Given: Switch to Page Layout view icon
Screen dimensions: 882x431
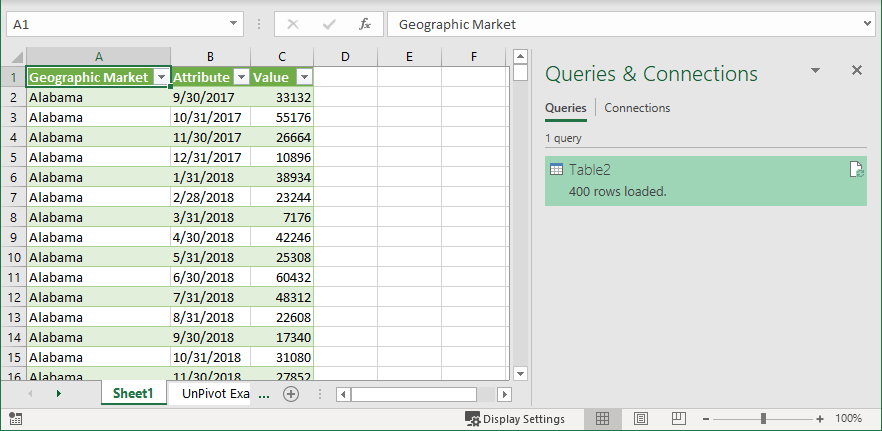Looking at the screenshot, I should click(x=641, y=419).
